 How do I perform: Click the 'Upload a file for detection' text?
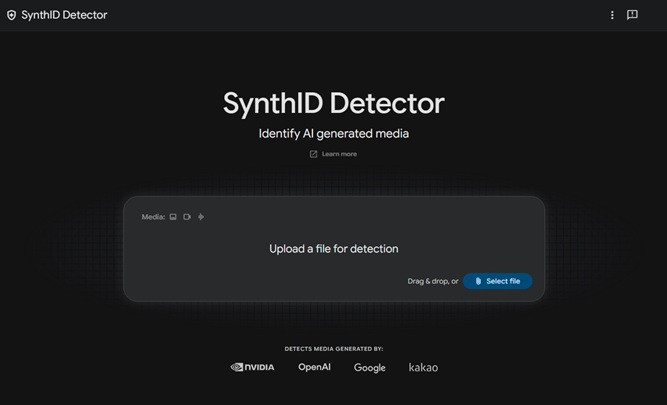pyautogui.click(x=334, y=249)
